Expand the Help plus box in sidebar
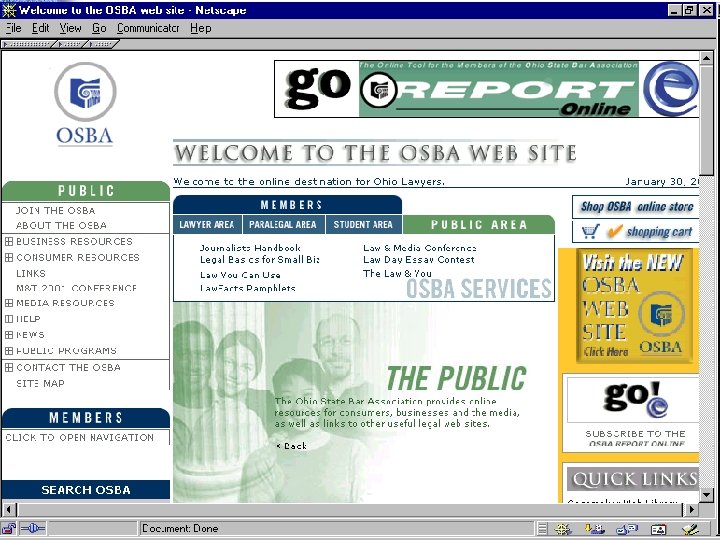Image resolution: width=720 pixels, height=540 pixels. pos(9,319)
